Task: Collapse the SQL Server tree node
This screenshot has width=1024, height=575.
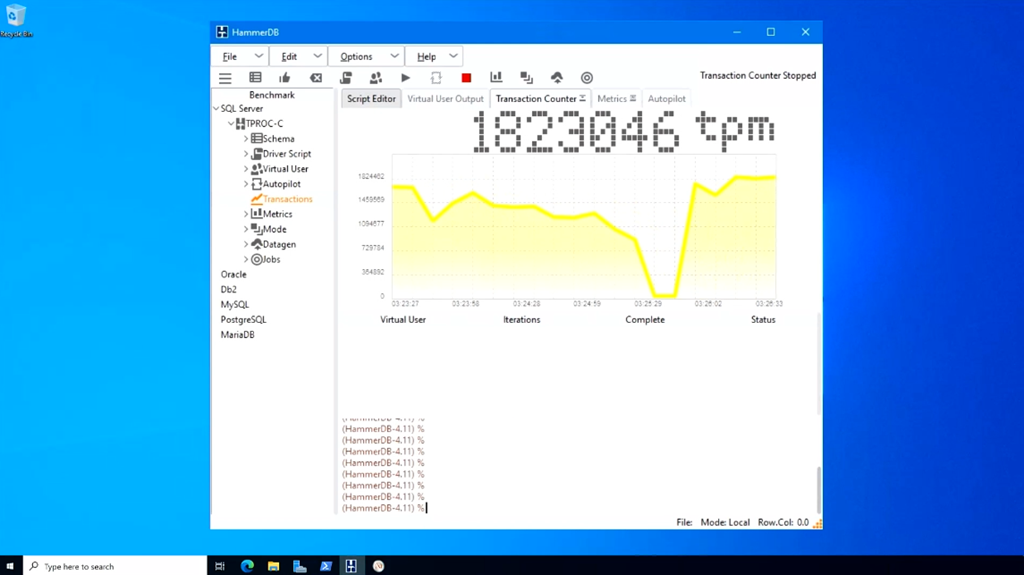Action: (x=216, y=109)
